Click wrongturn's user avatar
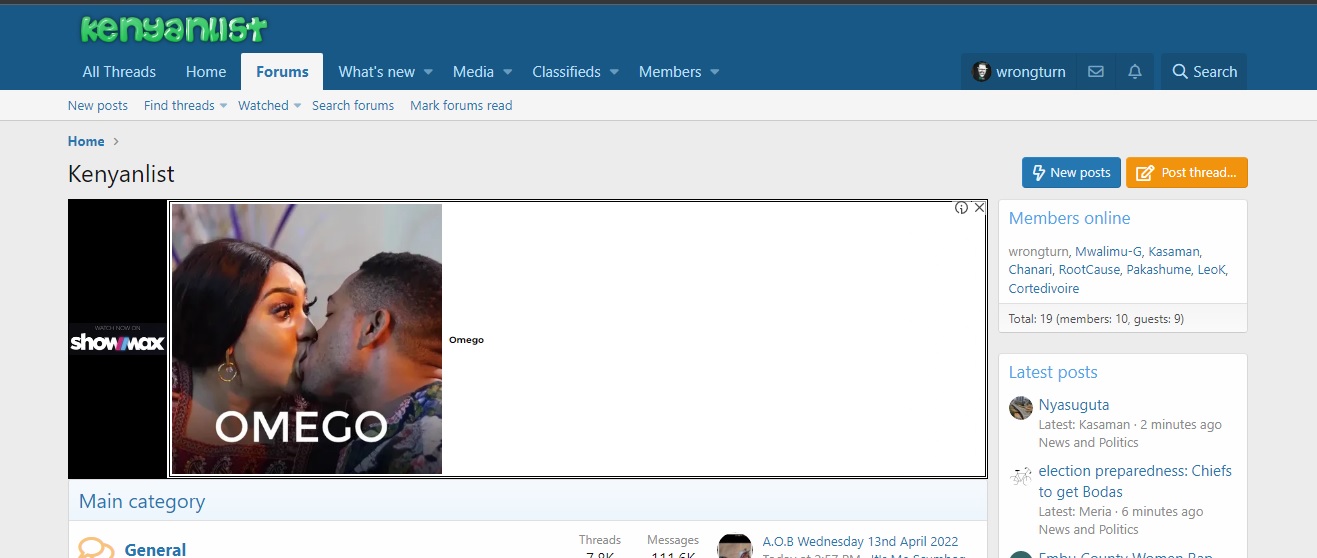The image size is (1317, 558). click(982, 72)
